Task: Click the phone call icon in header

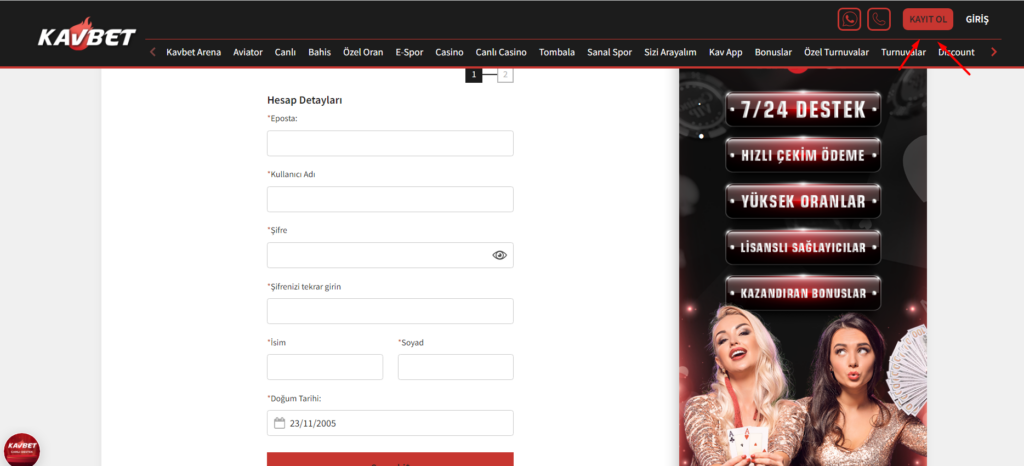Action: [879, 19]
